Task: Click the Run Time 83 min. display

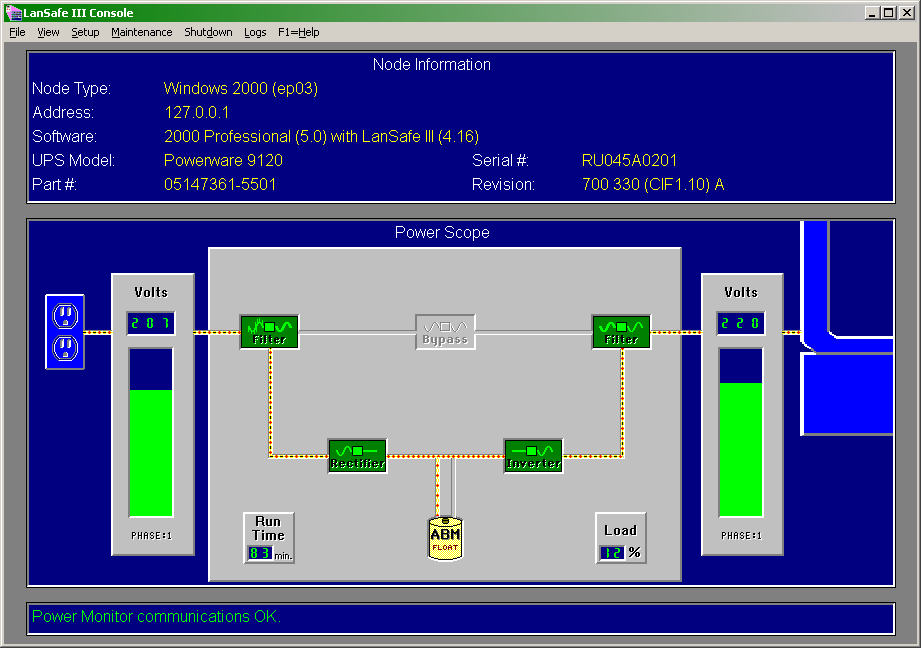Action: 269,538
